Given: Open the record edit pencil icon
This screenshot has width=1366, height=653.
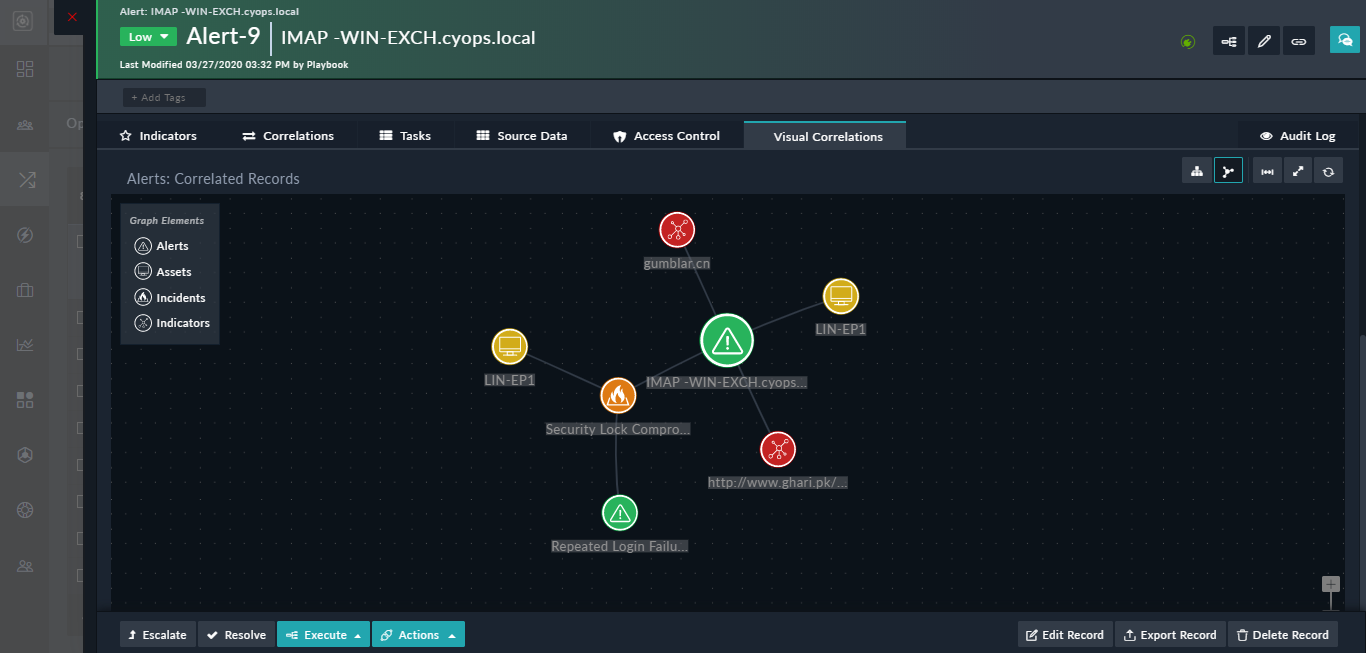Looking at the screenshot, I should pyautogui.click(x=1263, y=41).
